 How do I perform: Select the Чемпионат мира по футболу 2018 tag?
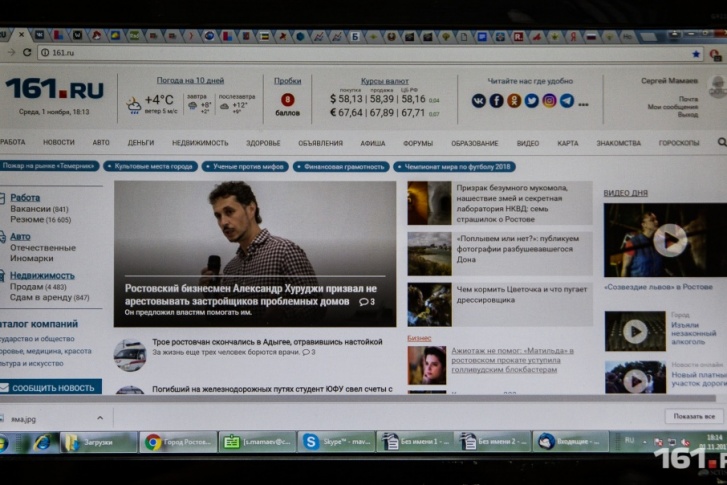coord(454,167)
